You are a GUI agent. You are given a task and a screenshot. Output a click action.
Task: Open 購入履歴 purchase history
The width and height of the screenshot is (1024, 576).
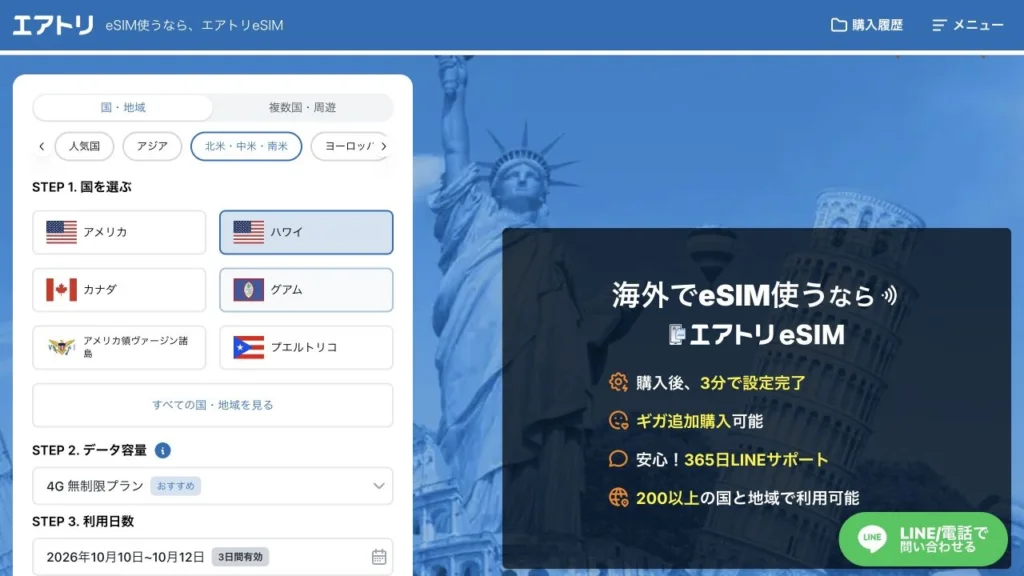tap(867, 25)
